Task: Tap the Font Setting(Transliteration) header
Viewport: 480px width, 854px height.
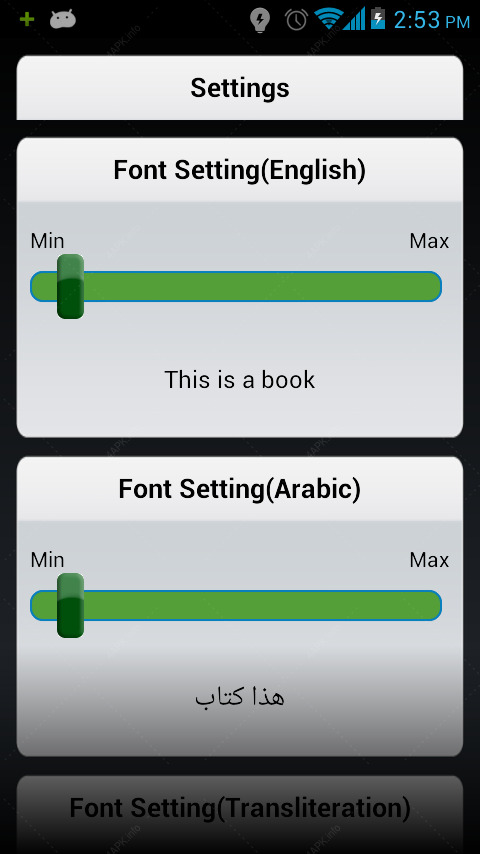Action: tap(240, 808)
